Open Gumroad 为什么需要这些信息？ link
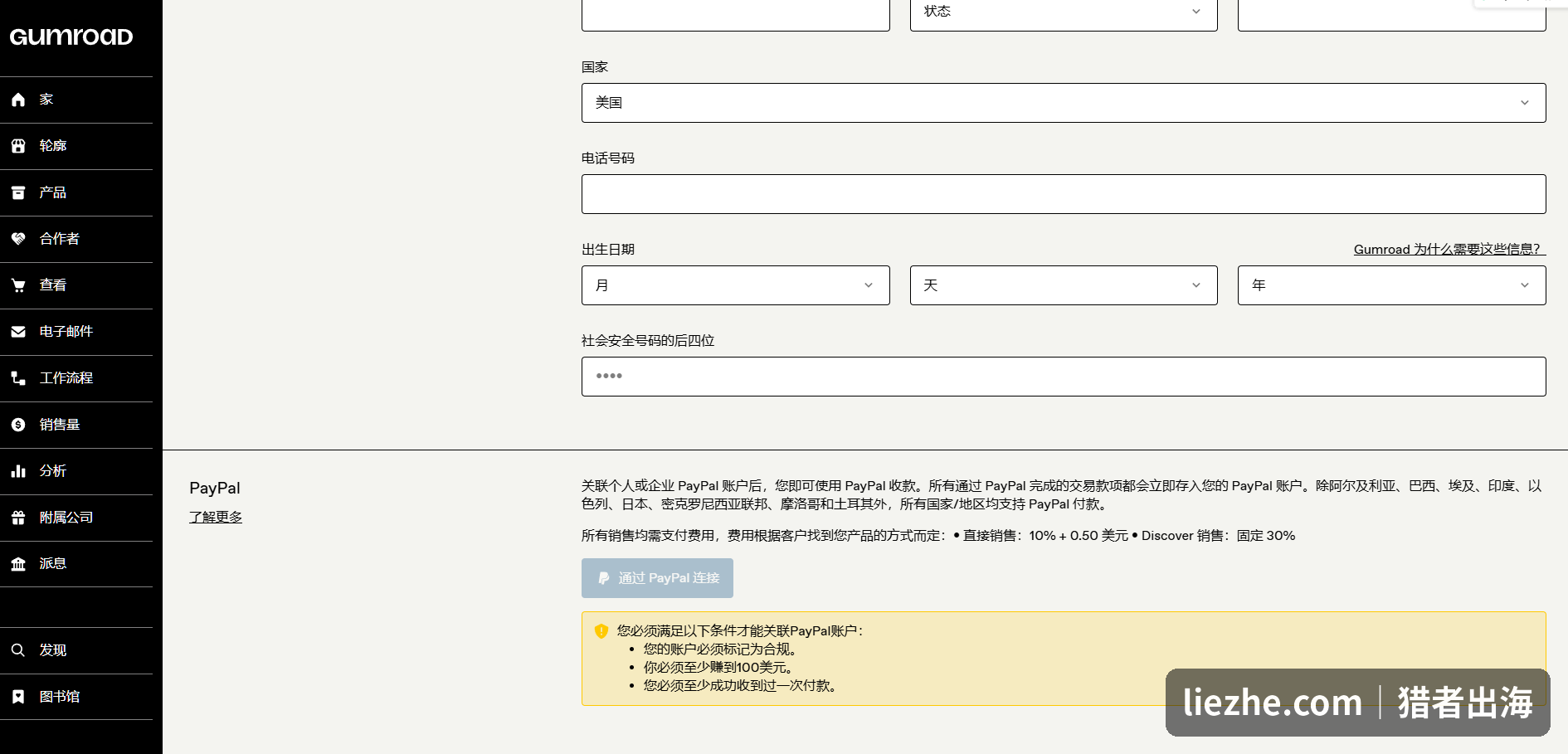Screen dimensions: 1568x754 pos(1449,249)
